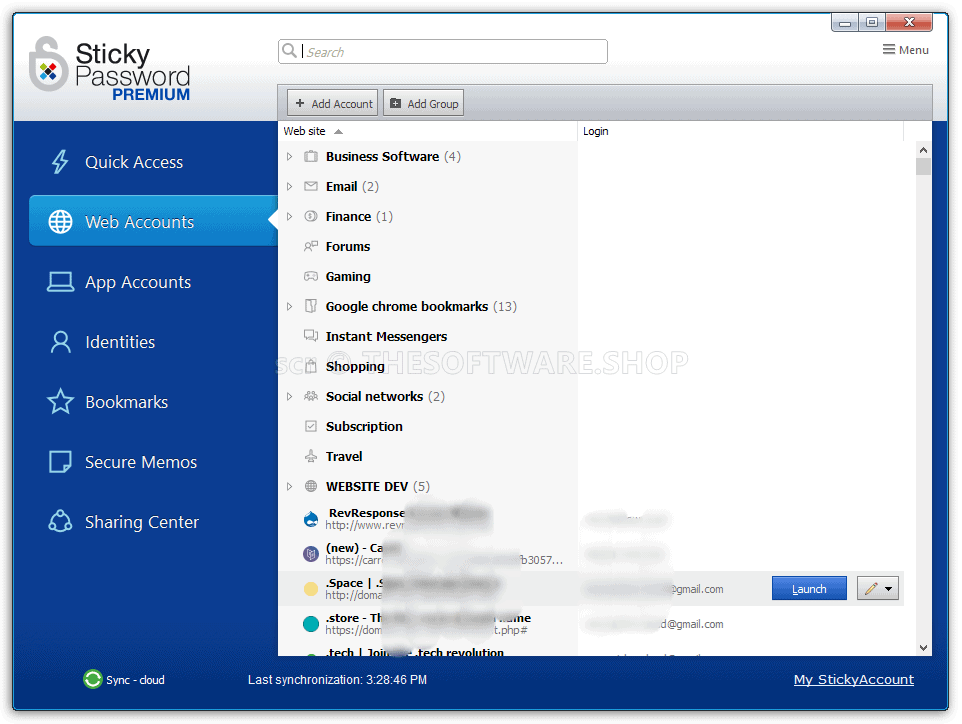962x724 pixels.
Task: Click the Sticky Password padlock logo
Action: (x=48, y=64)
